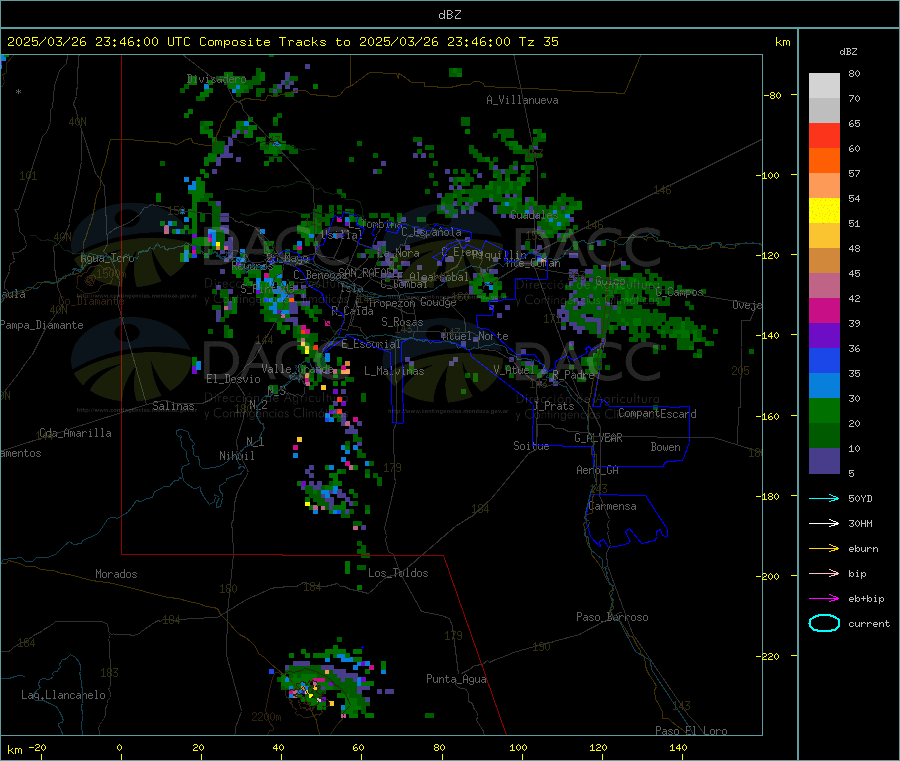Click the El_Desvio place label
Image resolution: width=900 pixels, height=761 pixels.
[233, 379]
